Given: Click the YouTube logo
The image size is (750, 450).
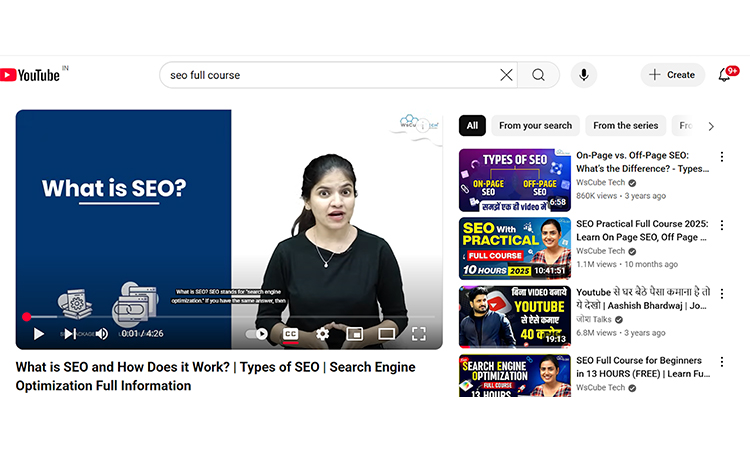Looking at the screenshot, I should click(x=30, y=75).
